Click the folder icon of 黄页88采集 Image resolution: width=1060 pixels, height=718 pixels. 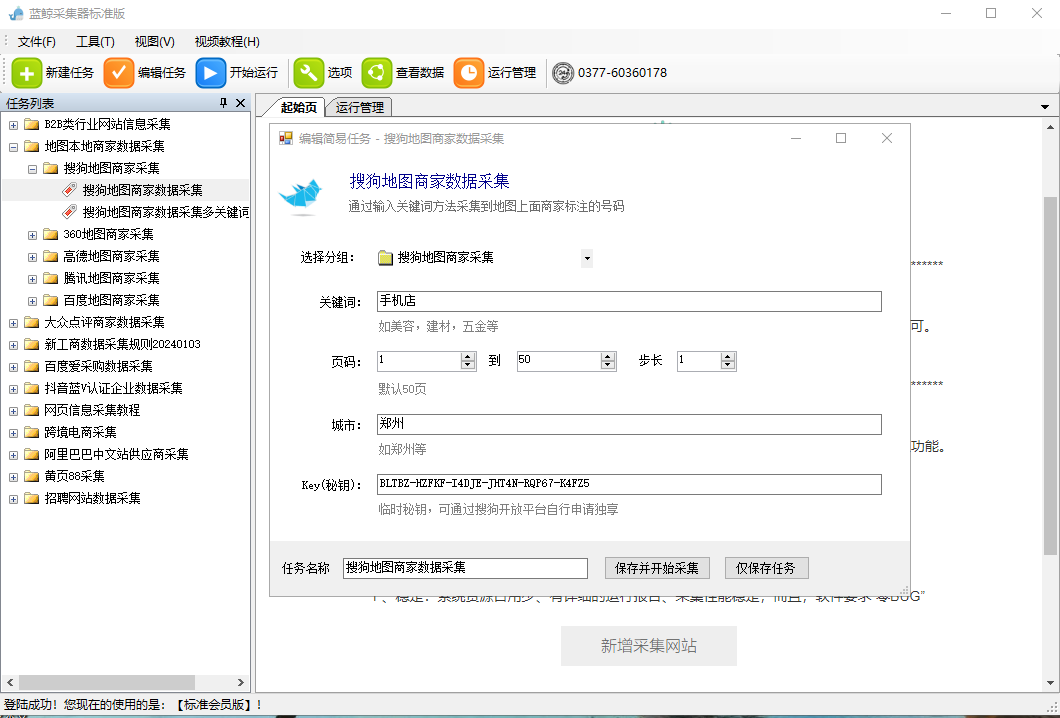31,476
